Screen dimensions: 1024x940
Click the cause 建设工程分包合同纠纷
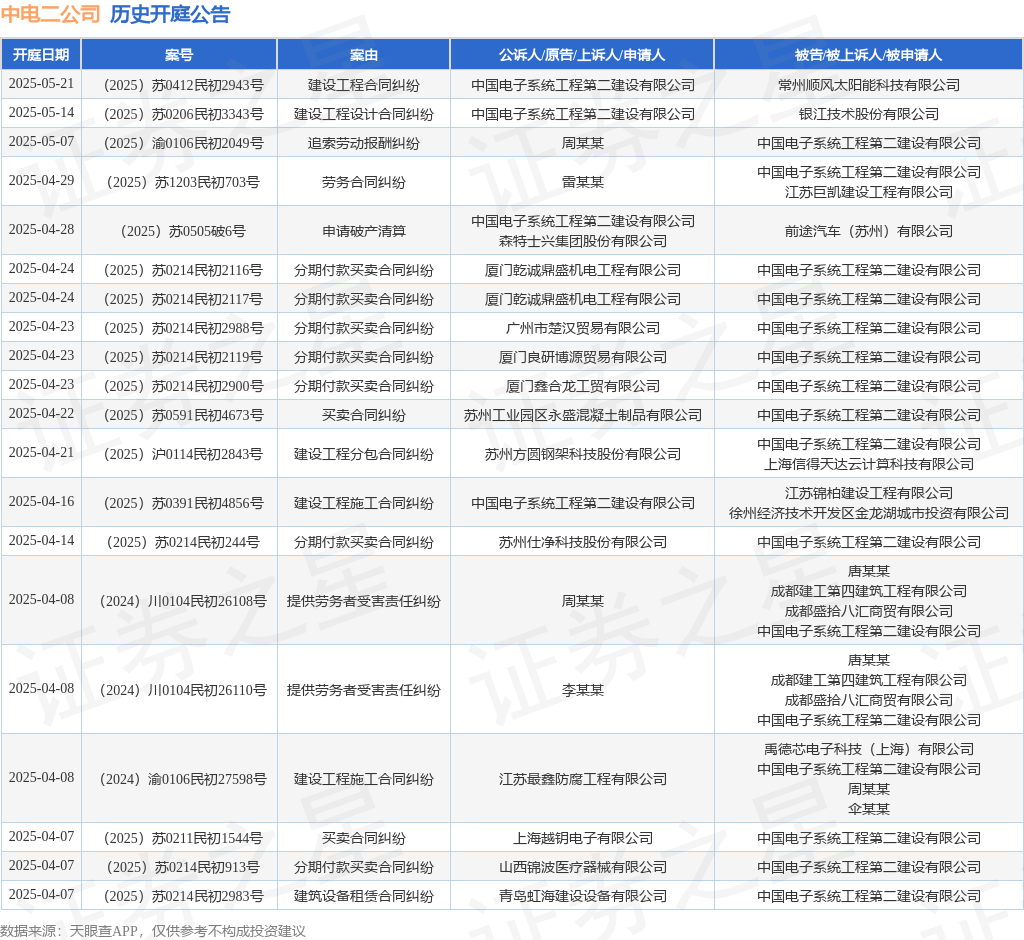(364, 454)
